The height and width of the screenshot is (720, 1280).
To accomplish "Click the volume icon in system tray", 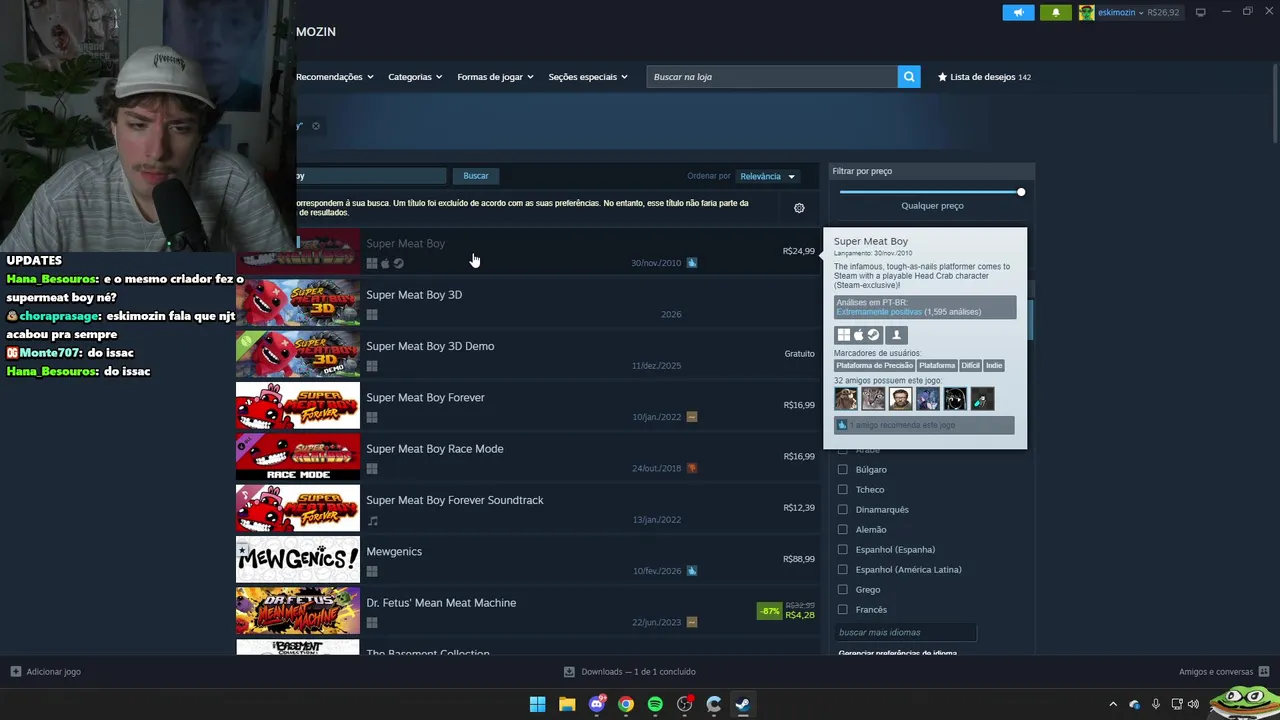I will (1193, 704).
